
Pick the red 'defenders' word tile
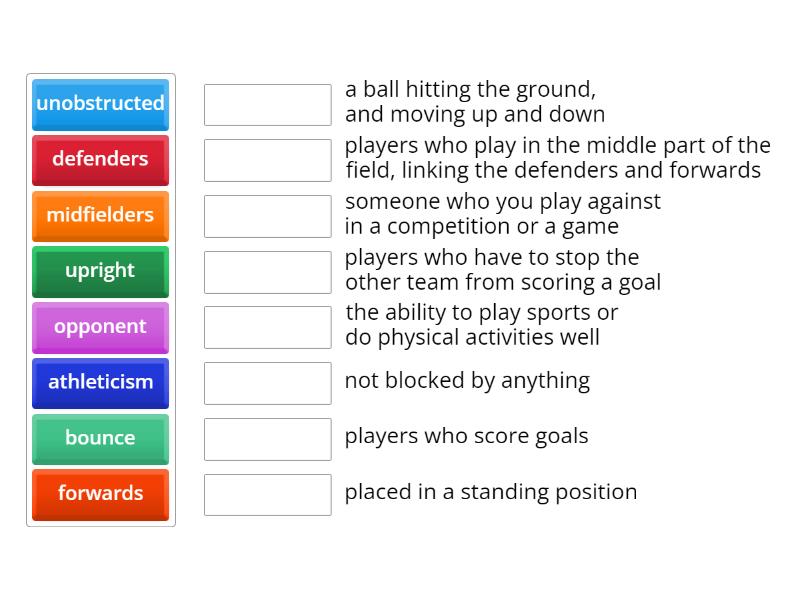[100, 160]
